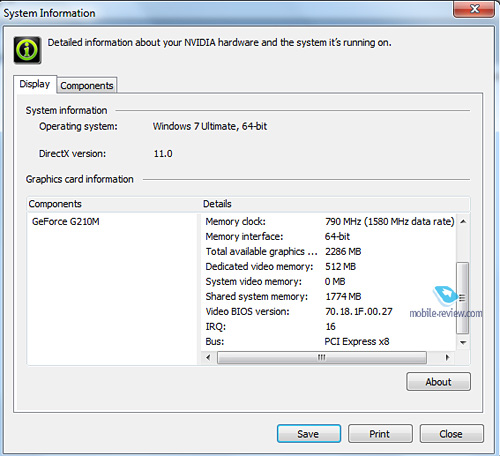The width and height of the screenshot is (500, 456).
Task: Click the value 790 MHz (1580 MHz data rate)
Action: coord(390,222)
